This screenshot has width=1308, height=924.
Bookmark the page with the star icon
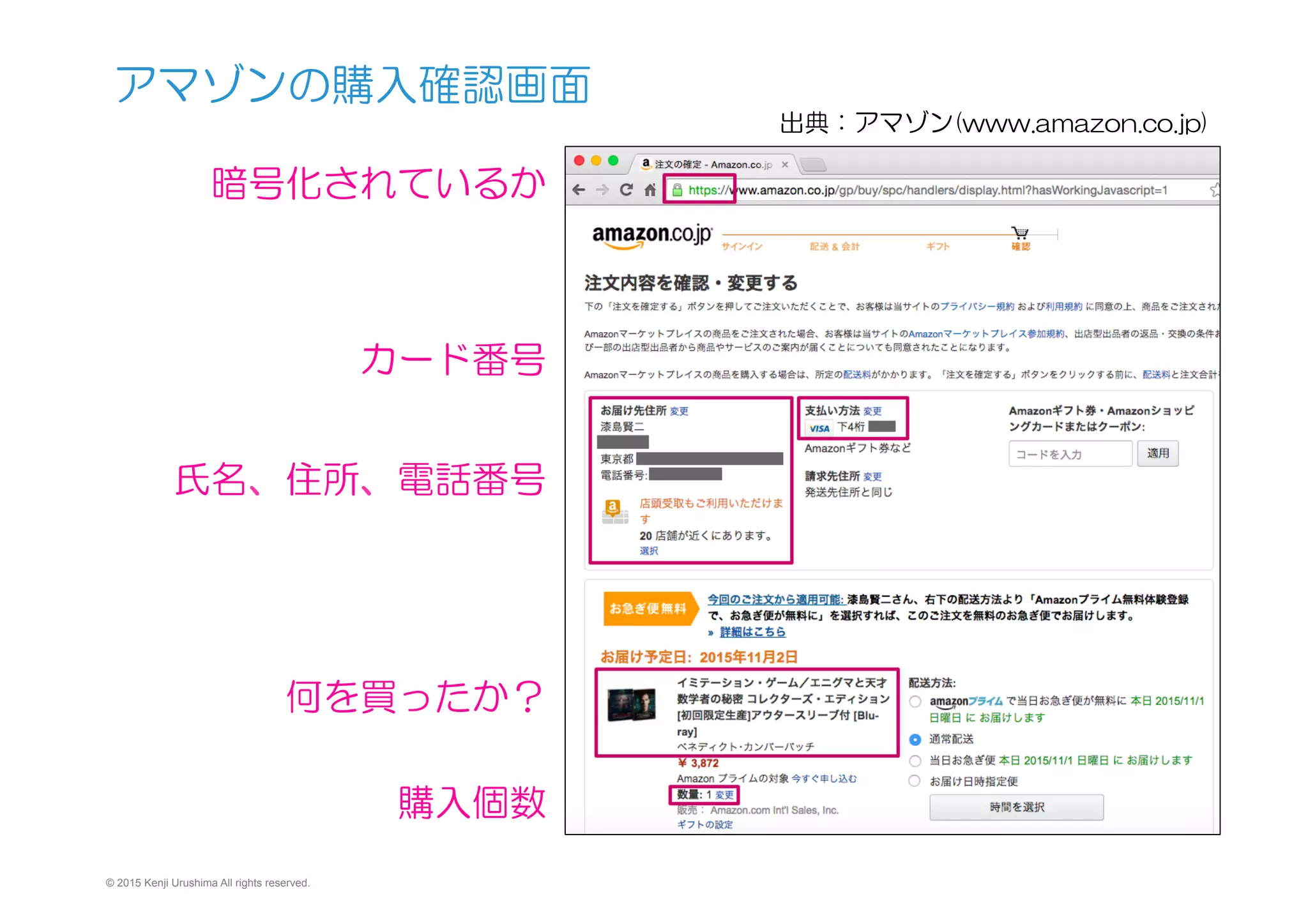coord(1214,190)
